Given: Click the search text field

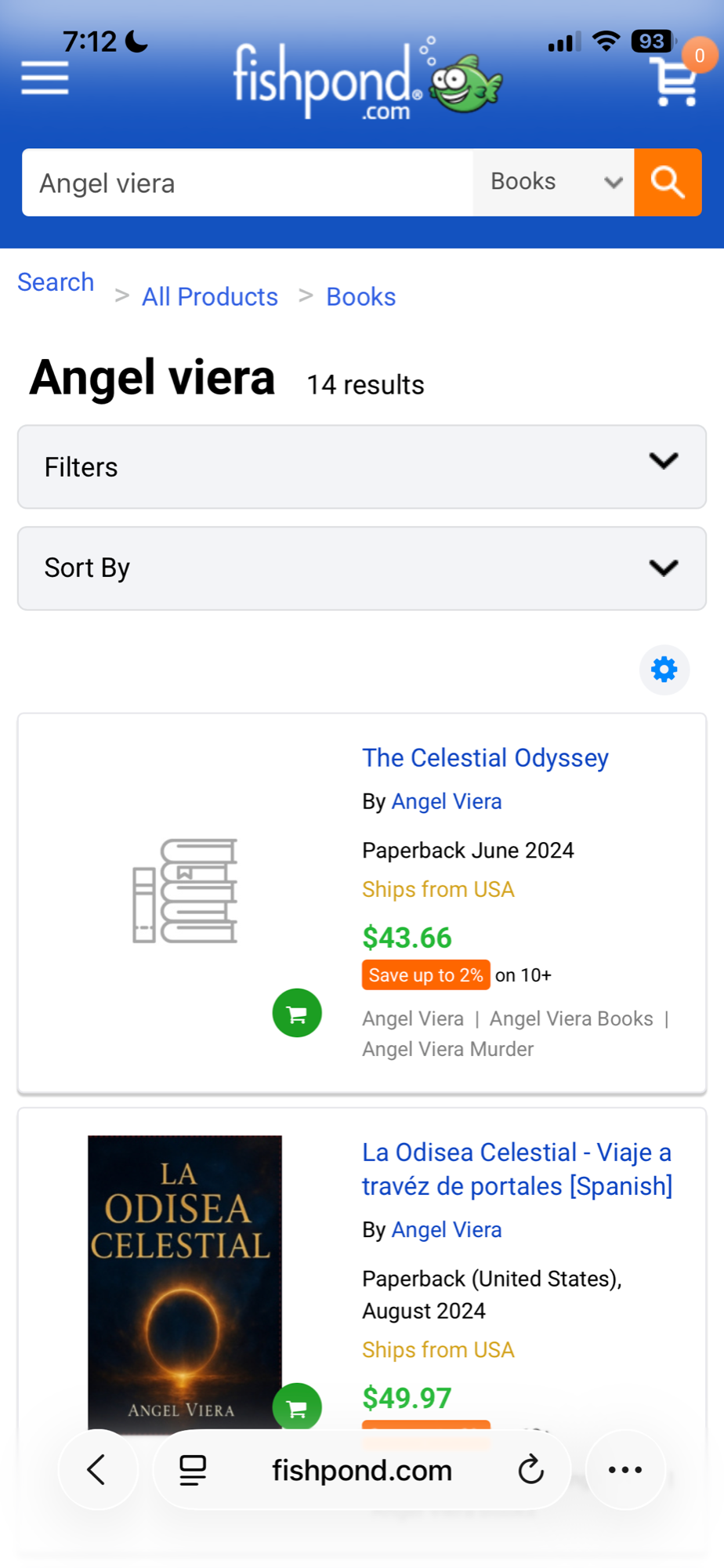Looking at the screenshot, I should (248, 183).
